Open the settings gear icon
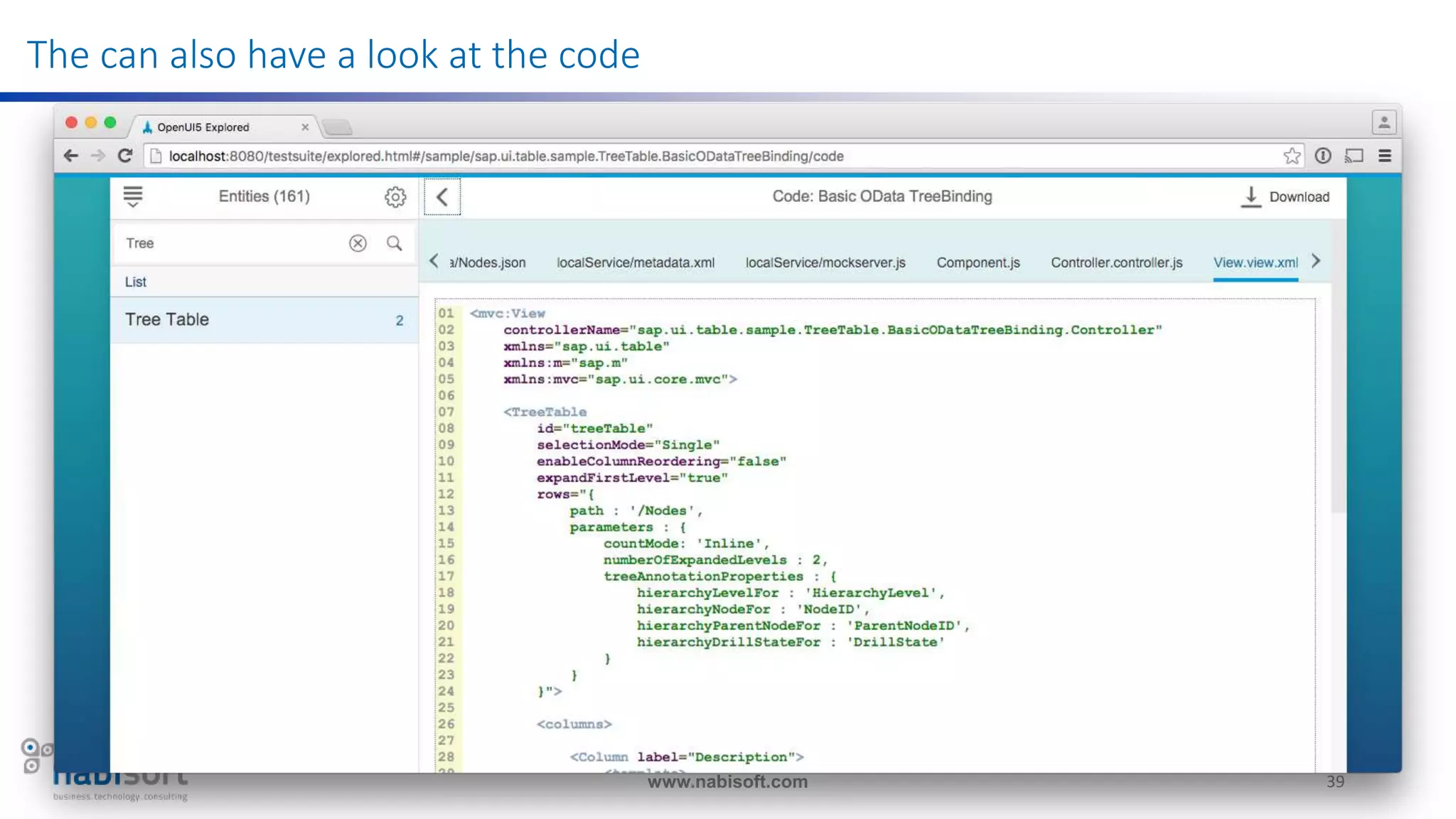This screenshot has width=1456, height=819. pos(395,197)
